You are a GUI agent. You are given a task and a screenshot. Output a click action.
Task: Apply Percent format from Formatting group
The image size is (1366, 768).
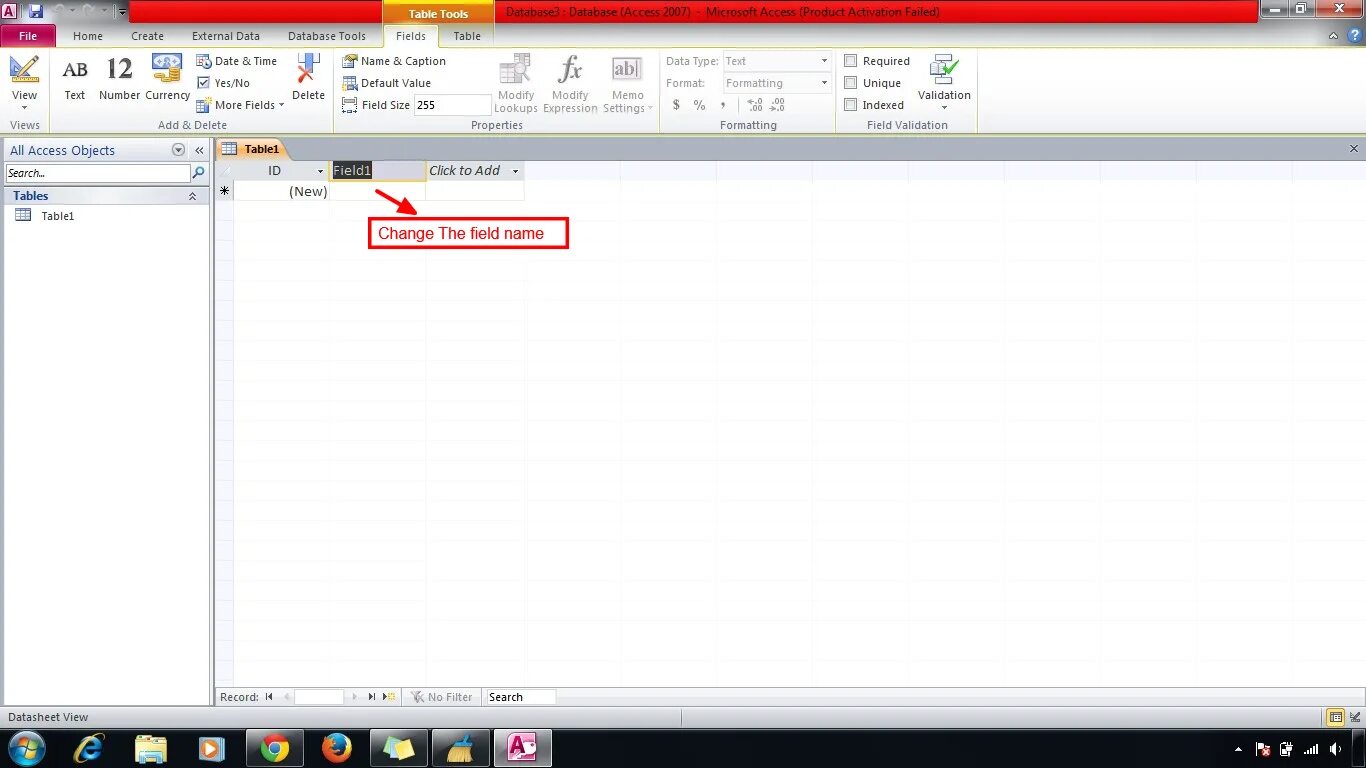coord(699,105)
